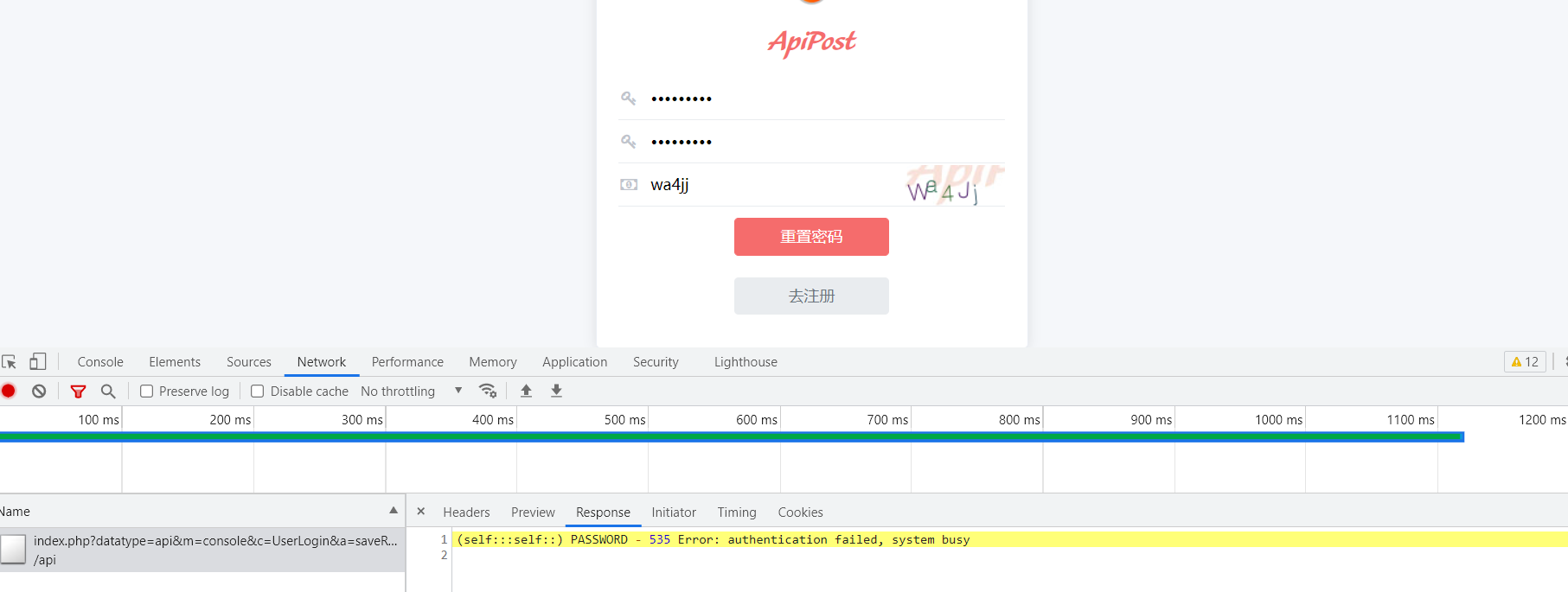Click key icon beside second password field
This screenshot has height=592, width=1568.
coord(629,141)
